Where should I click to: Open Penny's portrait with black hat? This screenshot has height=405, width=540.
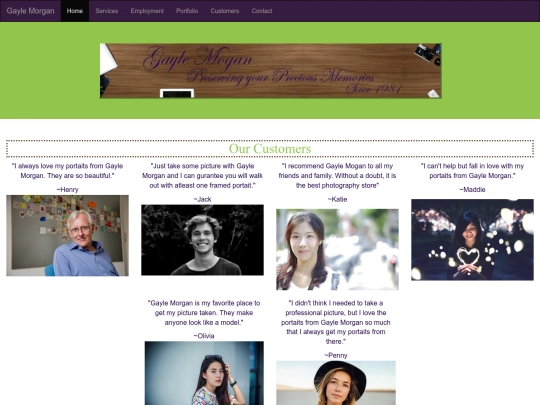point(336,383)
